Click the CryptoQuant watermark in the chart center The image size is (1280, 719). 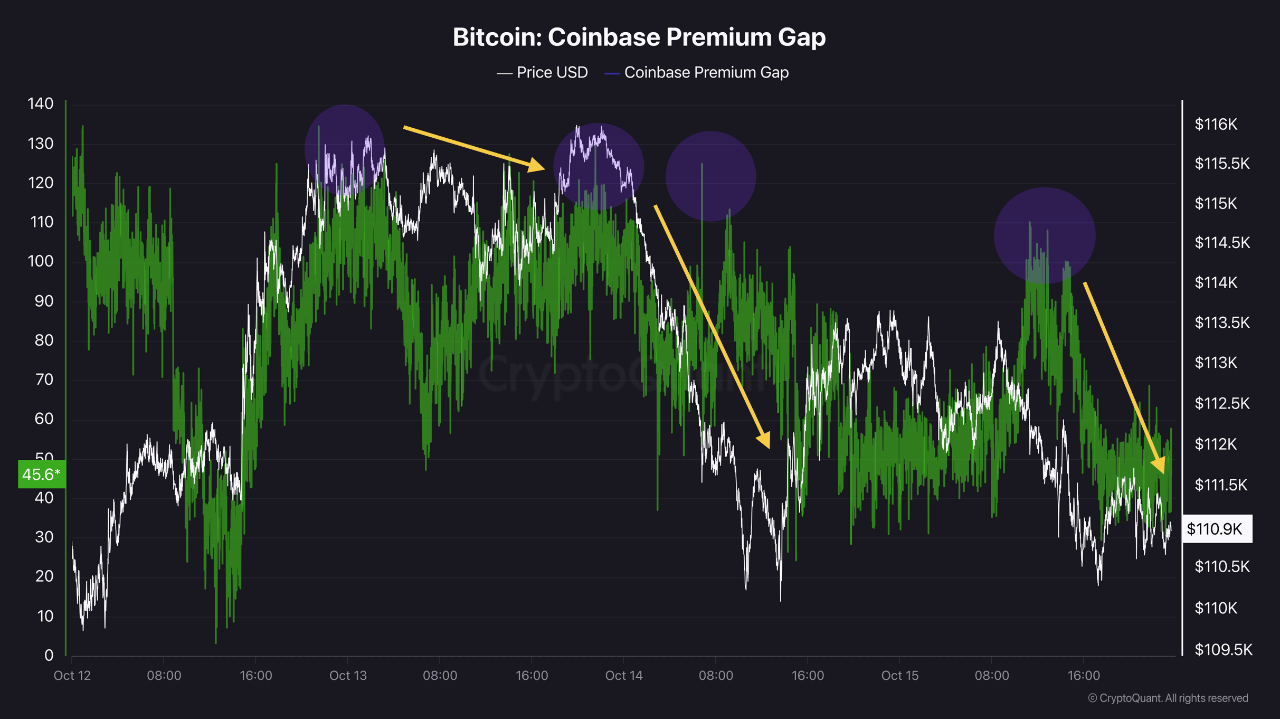point(560,374)
